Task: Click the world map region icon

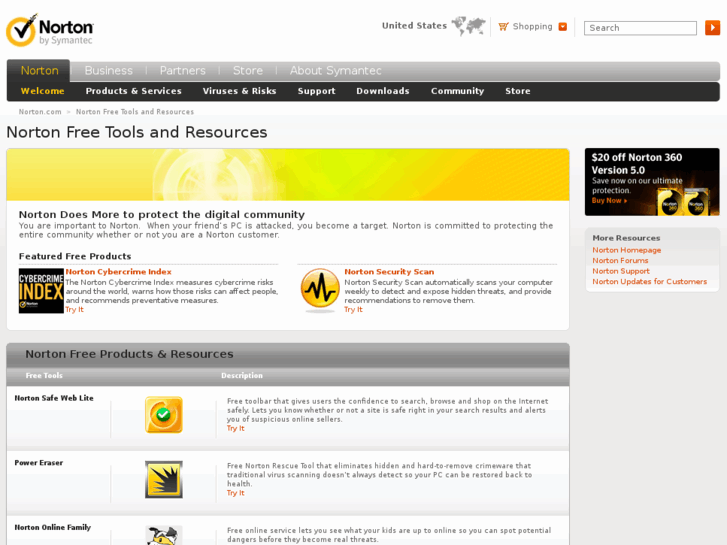Action: pyautogui.click(x=468, y=26)
